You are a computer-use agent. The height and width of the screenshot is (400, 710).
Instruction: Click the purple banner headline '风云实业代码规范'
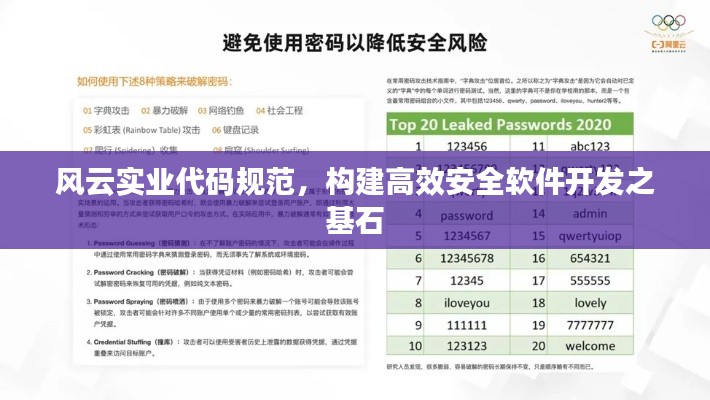click(x=179, y=183)
